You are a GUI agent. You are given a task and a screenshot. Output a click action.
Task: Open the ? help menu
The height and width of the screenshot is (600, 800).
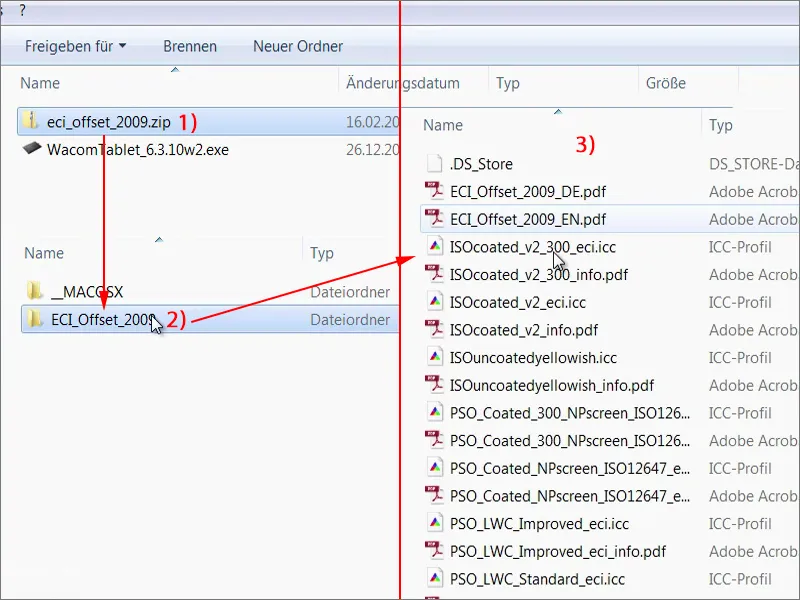22,11
